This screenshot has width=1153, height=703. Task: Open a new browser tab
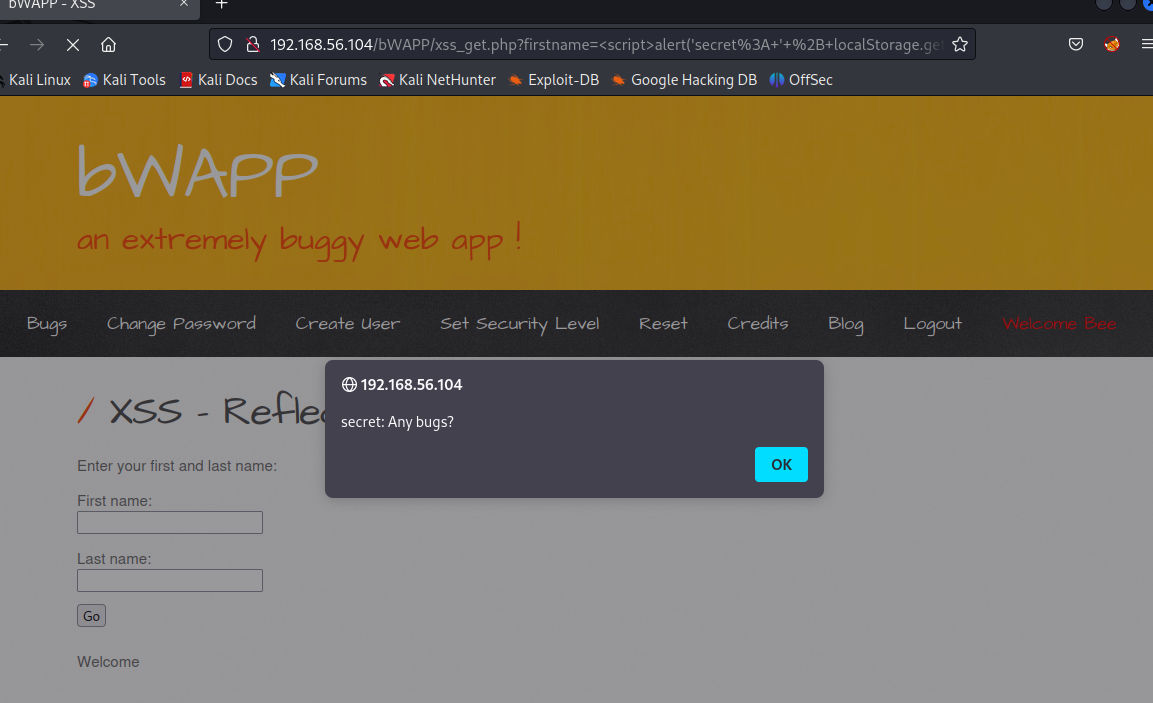pyautogui.click(x=221, y=4)
